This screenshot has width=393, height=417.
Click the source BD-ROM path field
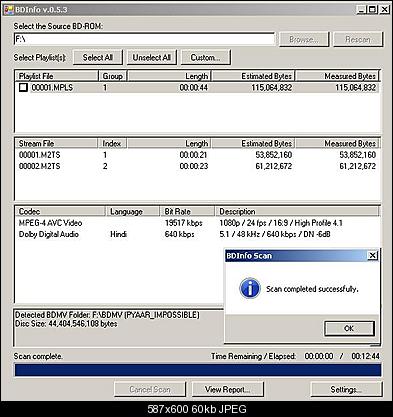point(144,39)
